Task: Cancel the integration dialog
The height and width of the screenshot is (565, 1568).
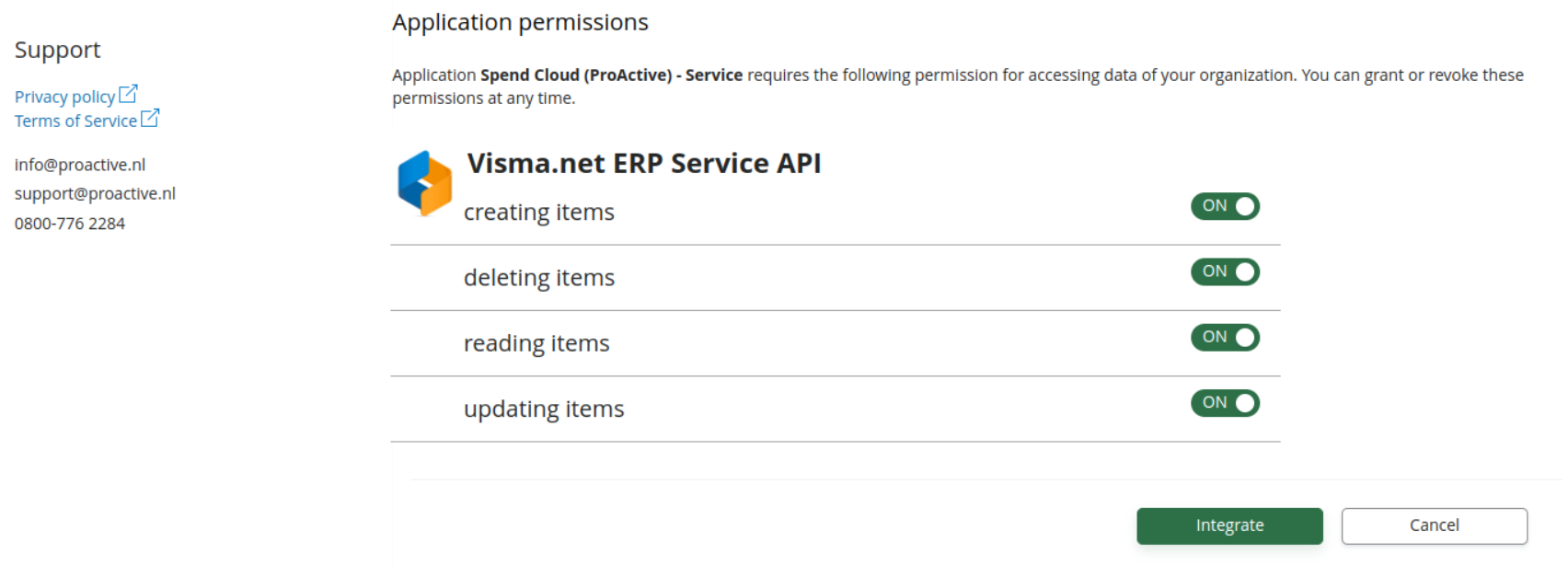Action: pyautogui.click(x=1434, y=525)
